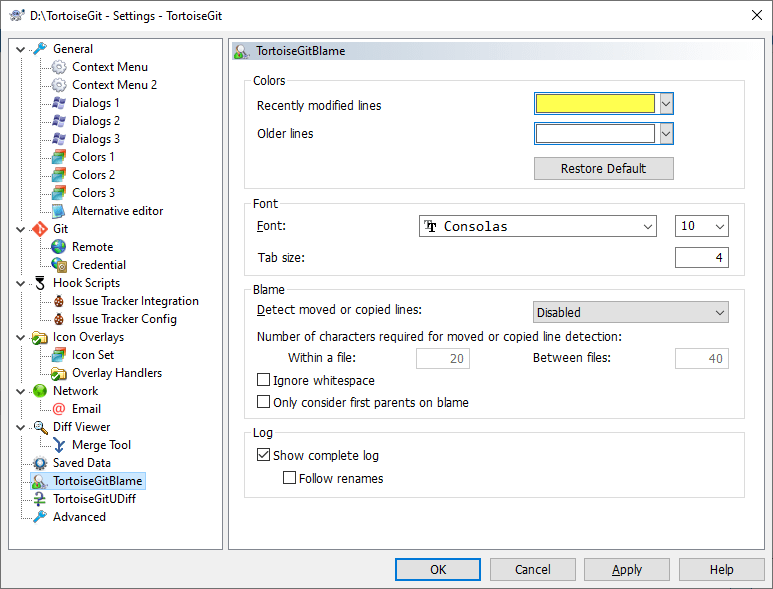Click the Icon Set icon

coord(59,355)
